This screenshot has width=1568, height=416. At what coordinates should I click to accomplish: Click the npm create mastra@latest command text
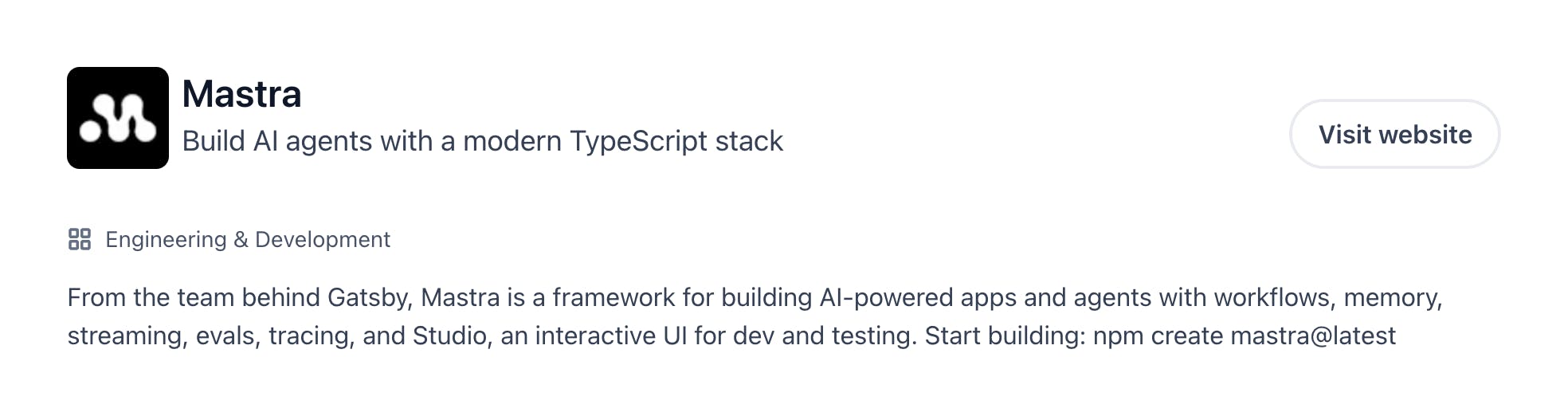click(x=1244, y=336)
